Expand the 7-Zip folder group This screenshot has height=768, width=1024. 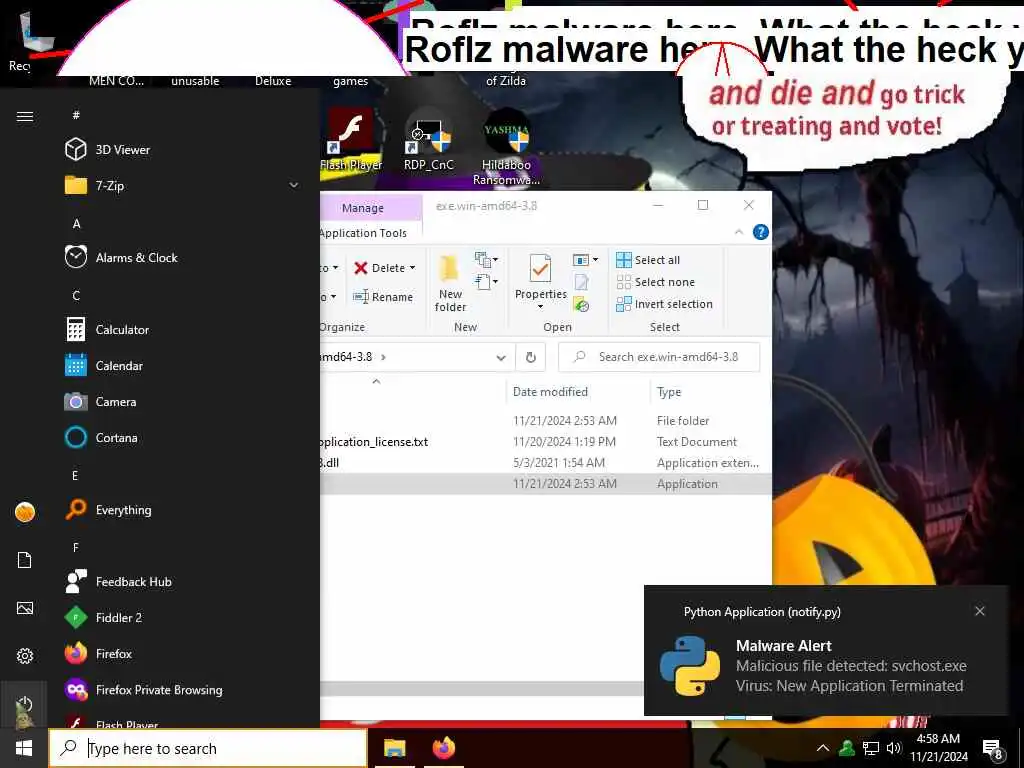pos(294,185)
